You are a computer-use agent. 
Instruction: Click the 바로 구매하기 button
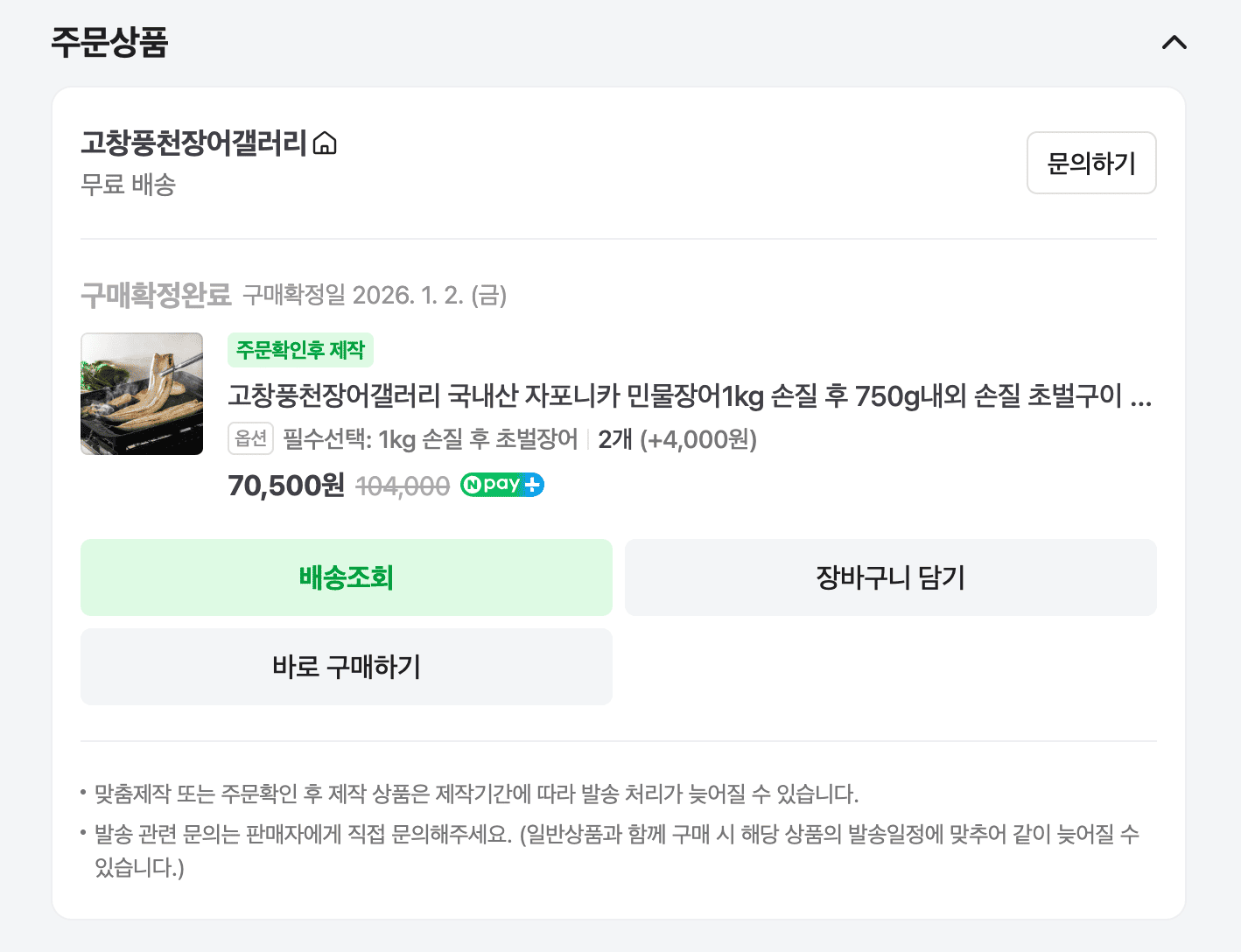pos(346,666)
